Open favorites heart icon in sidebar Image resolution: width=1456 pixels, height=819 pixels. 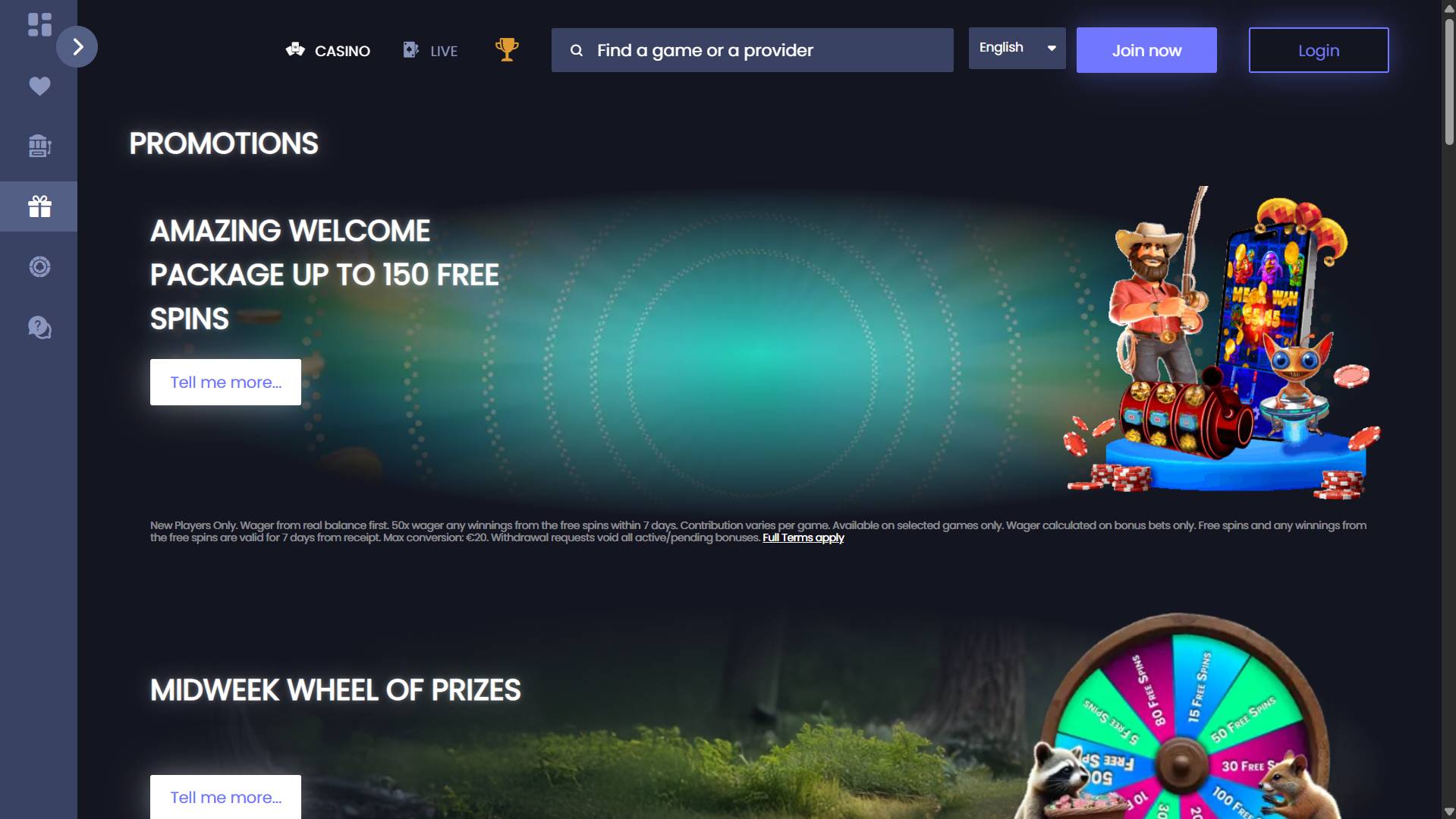(39, 86)
